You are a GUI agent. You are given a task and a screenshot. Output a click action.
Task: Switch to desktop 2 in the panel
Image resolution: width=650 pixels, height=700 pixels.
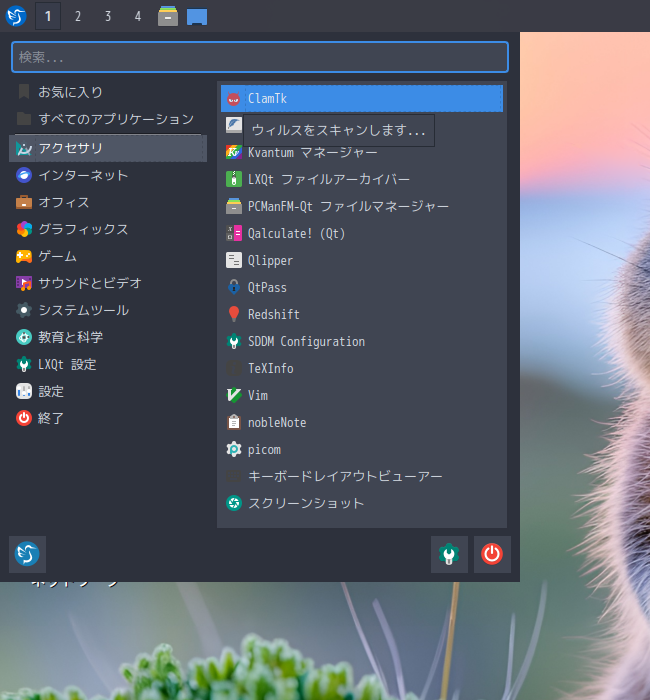78,16
